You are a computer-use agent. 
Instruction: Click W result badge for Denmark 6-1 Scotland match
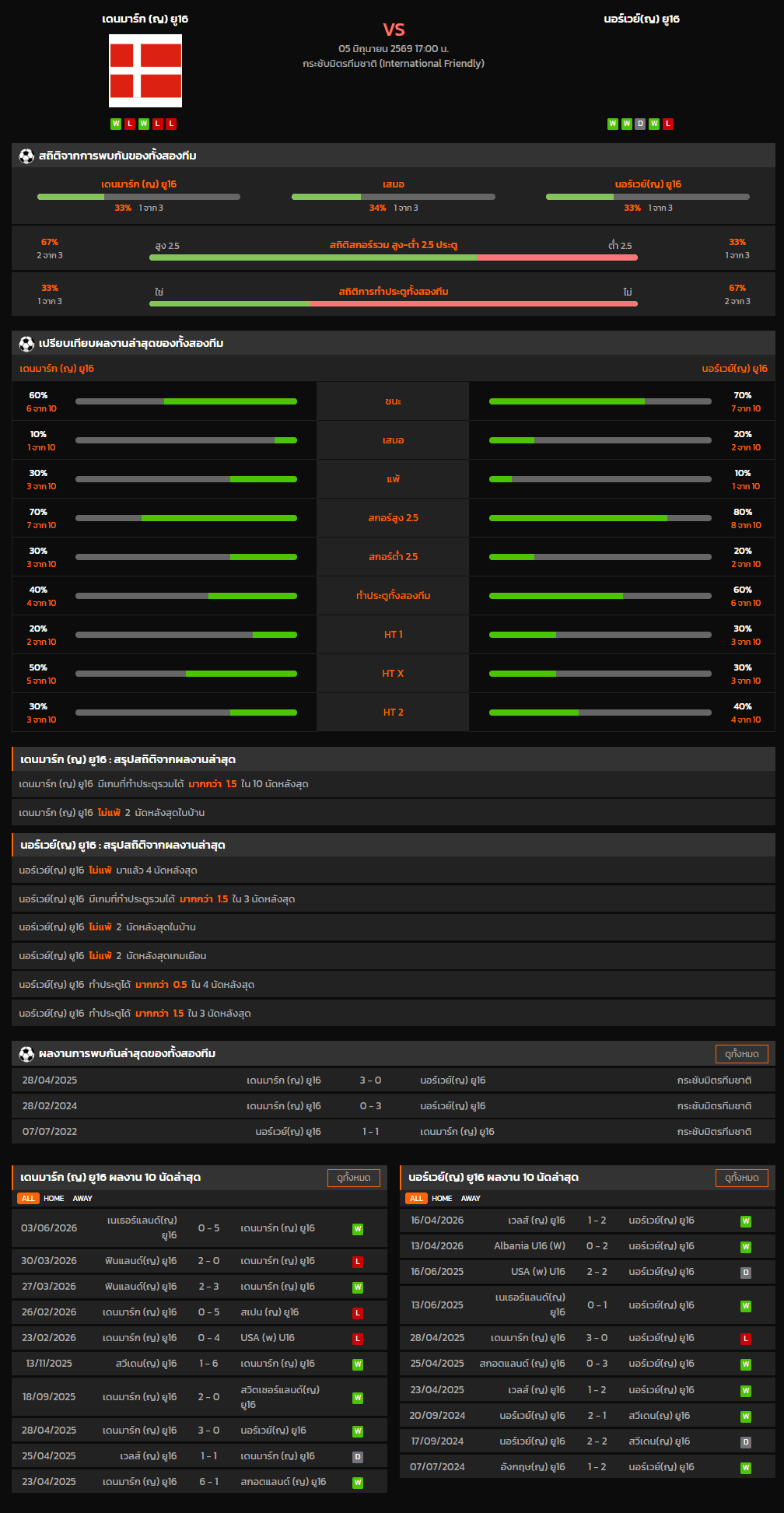[x=358, y=1483]
